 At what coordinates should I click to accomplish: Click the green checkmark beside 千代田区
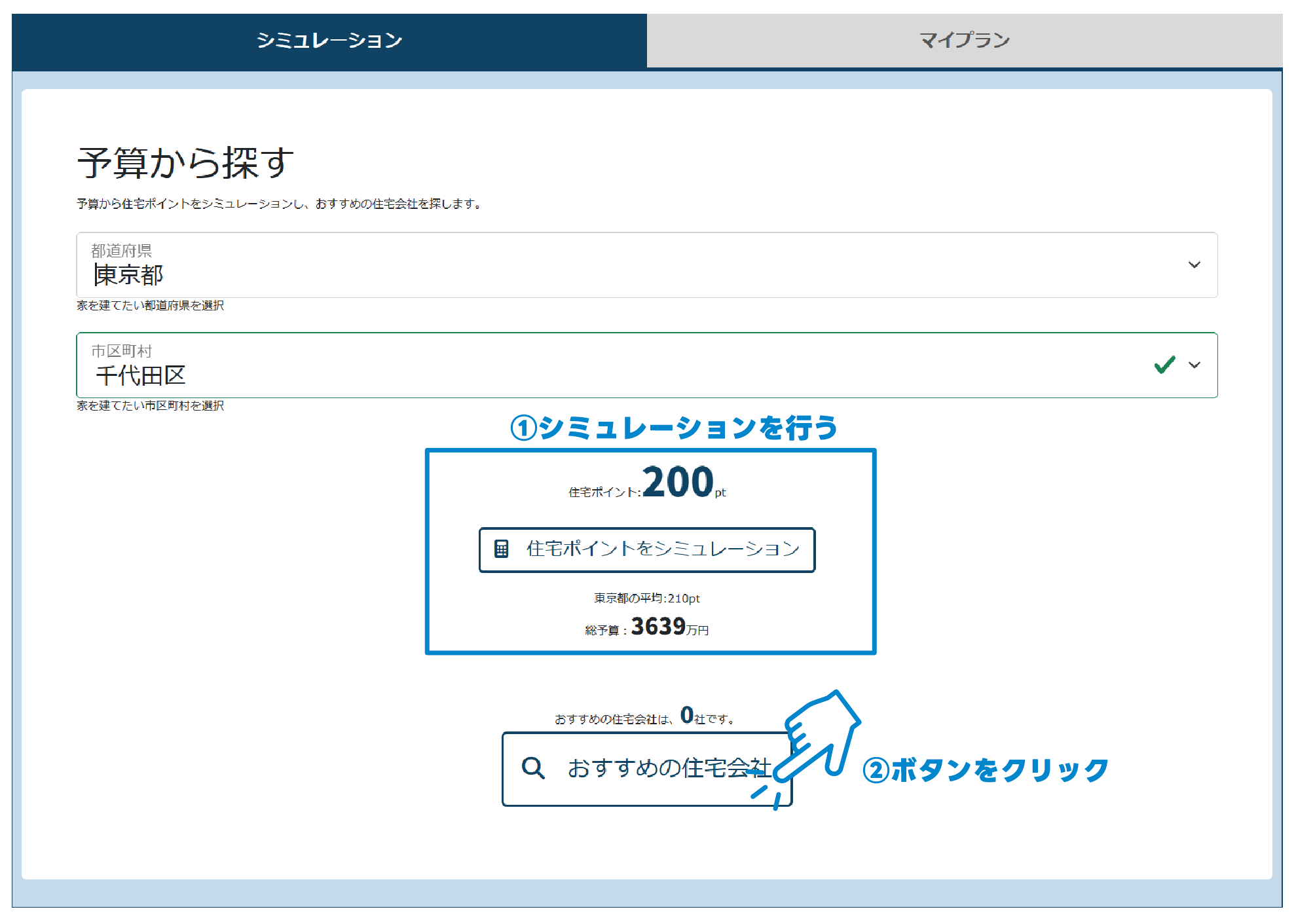pyautogui.click(x=1165, y=365)
